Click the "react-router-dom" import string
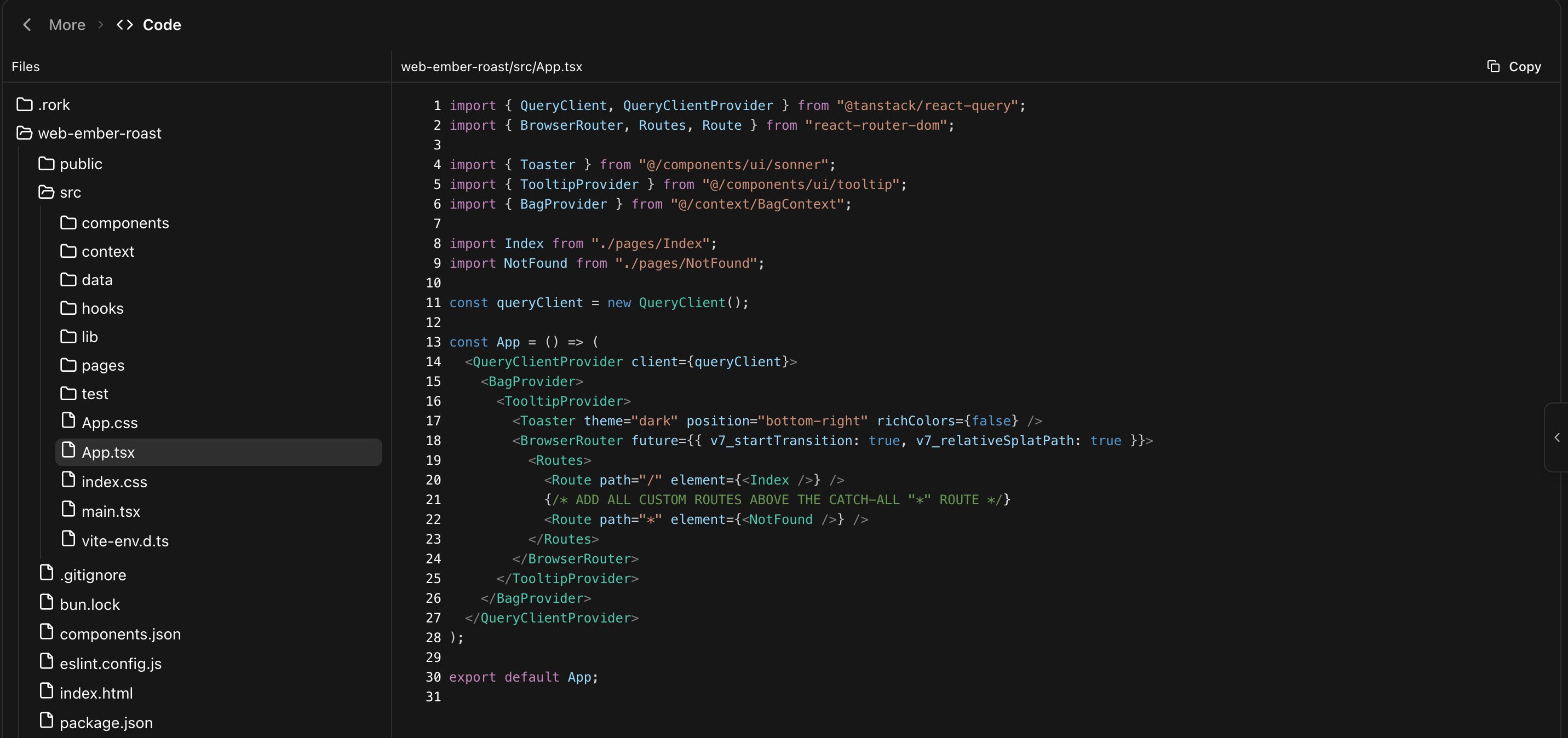The width and height of the screenshot is (1568, 738). (876, 125)
